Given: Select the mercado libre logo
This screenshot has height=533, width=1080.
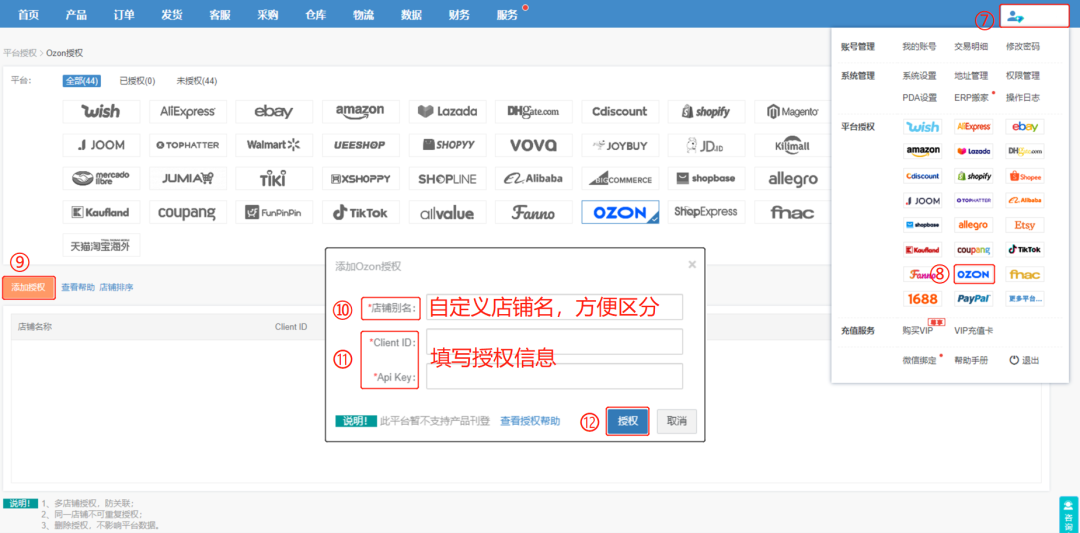Looking at the screenshot, I should (101, 178).
